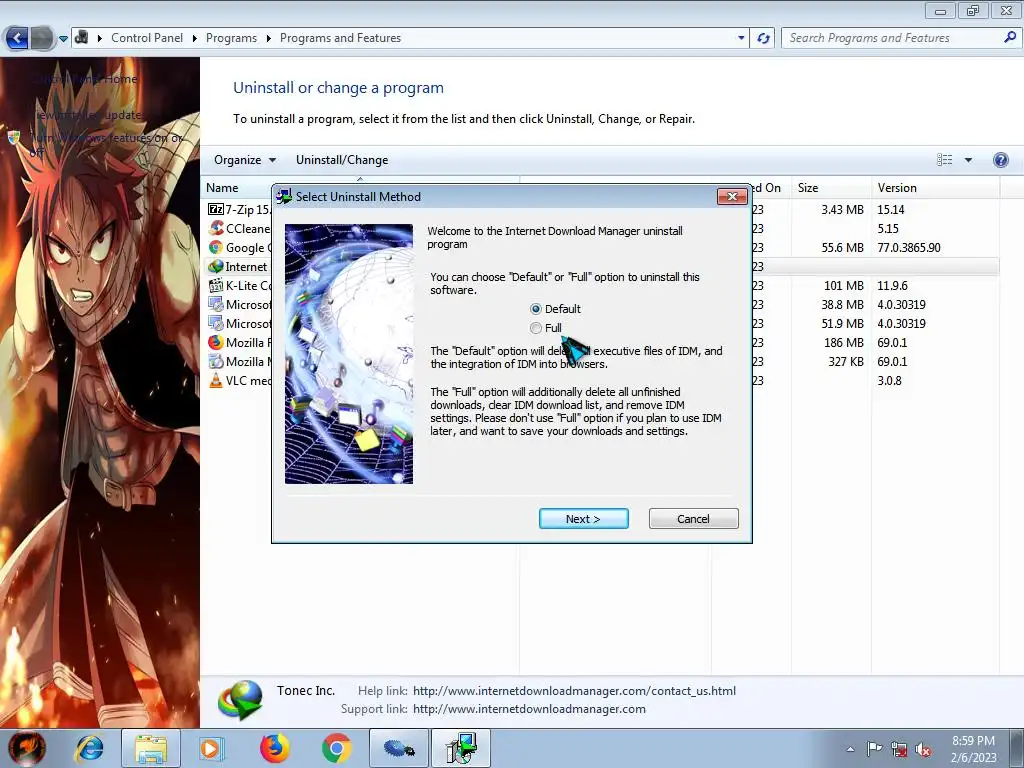Expand arrow after Control Panel breadcrumb
The image size is (1024, 768).
(195, 38)
